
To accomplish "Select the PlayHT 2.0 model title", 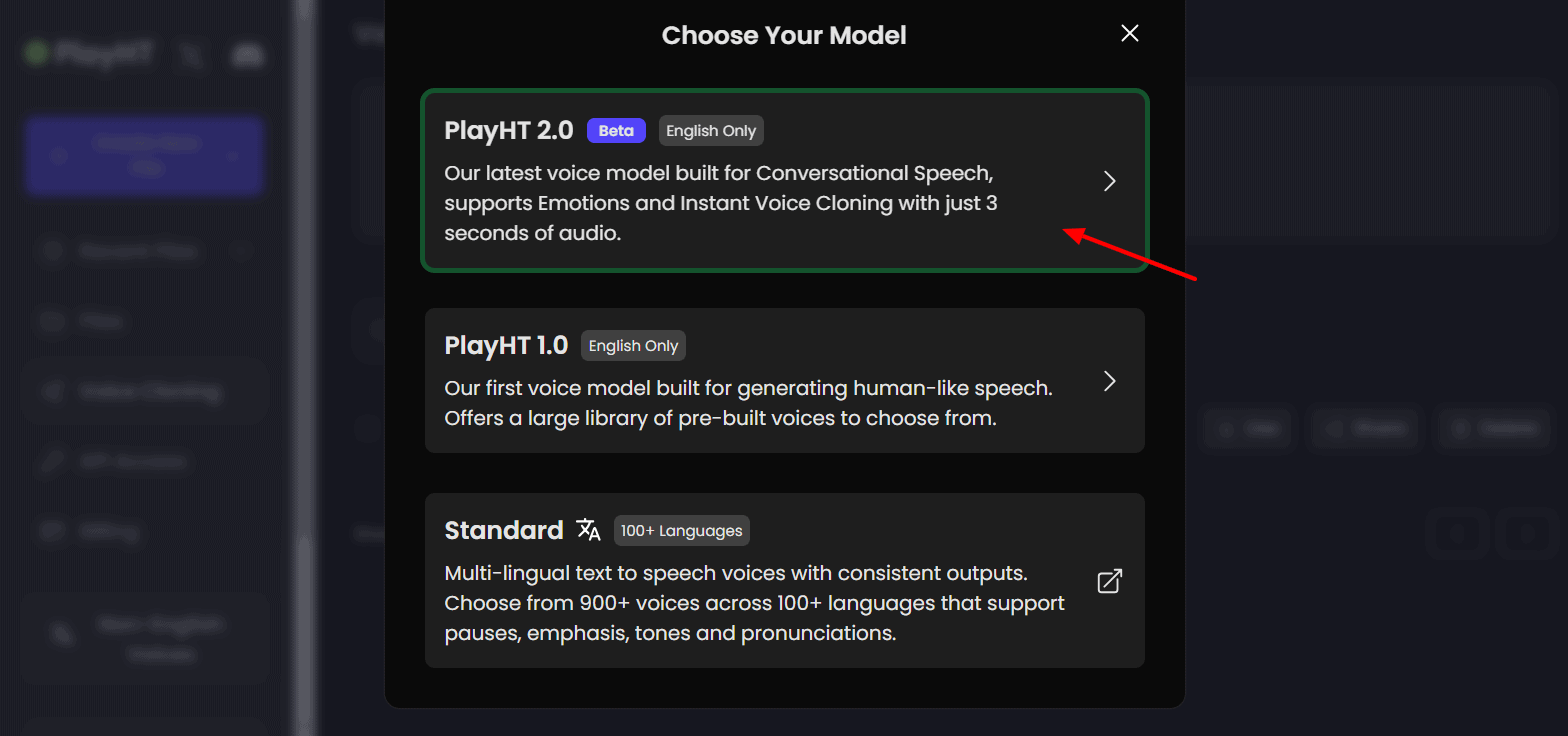I will [x=509, y=131].
